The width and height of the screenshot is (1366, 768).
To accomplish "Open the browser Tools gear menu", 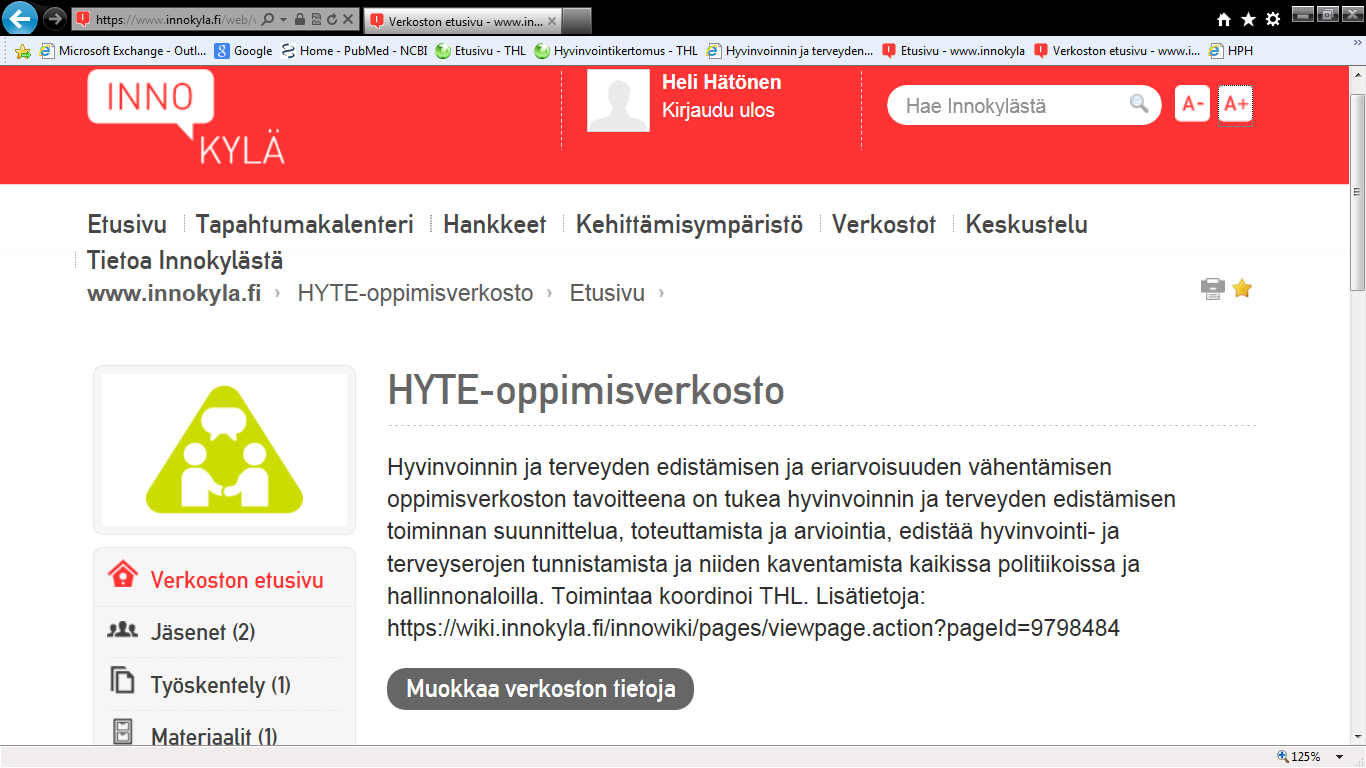I will pyautogui.click(x=1273, y=19).
